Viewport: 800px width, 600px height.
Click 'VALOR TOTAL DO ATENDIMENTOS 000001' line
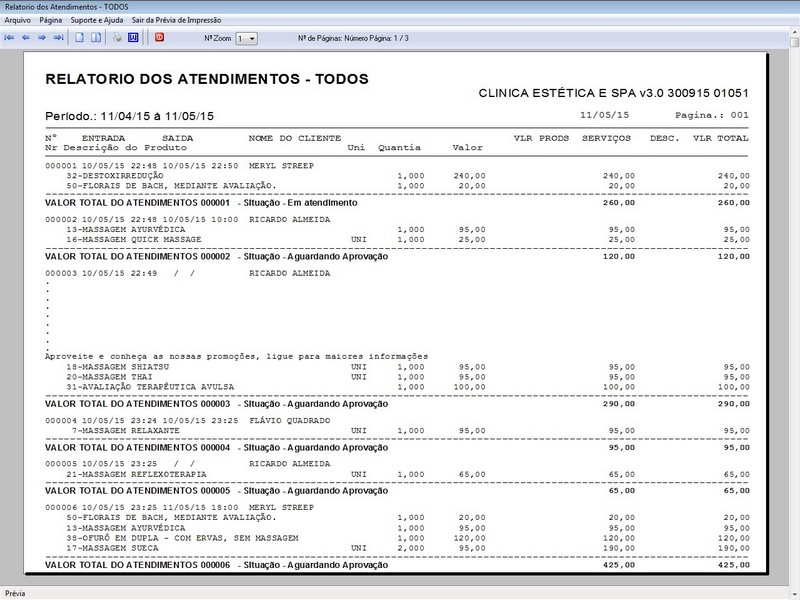(x=397, y=203)
